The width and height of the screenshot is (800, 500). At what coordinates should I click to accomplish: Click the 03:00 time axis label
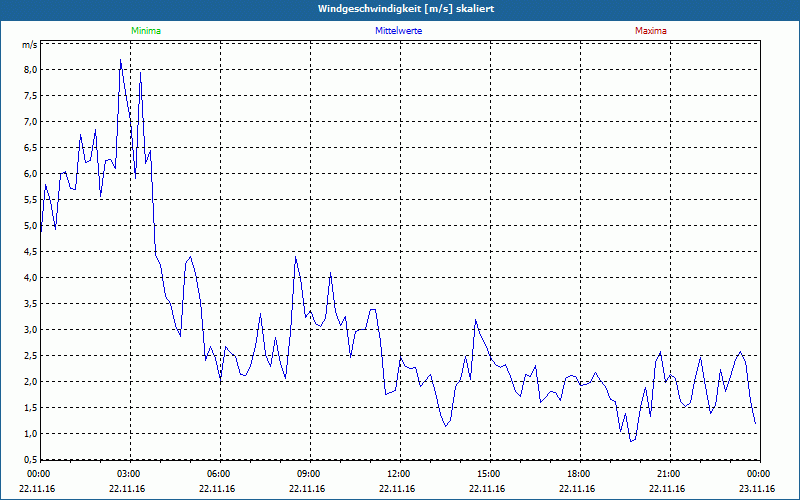tap(128, 474)
